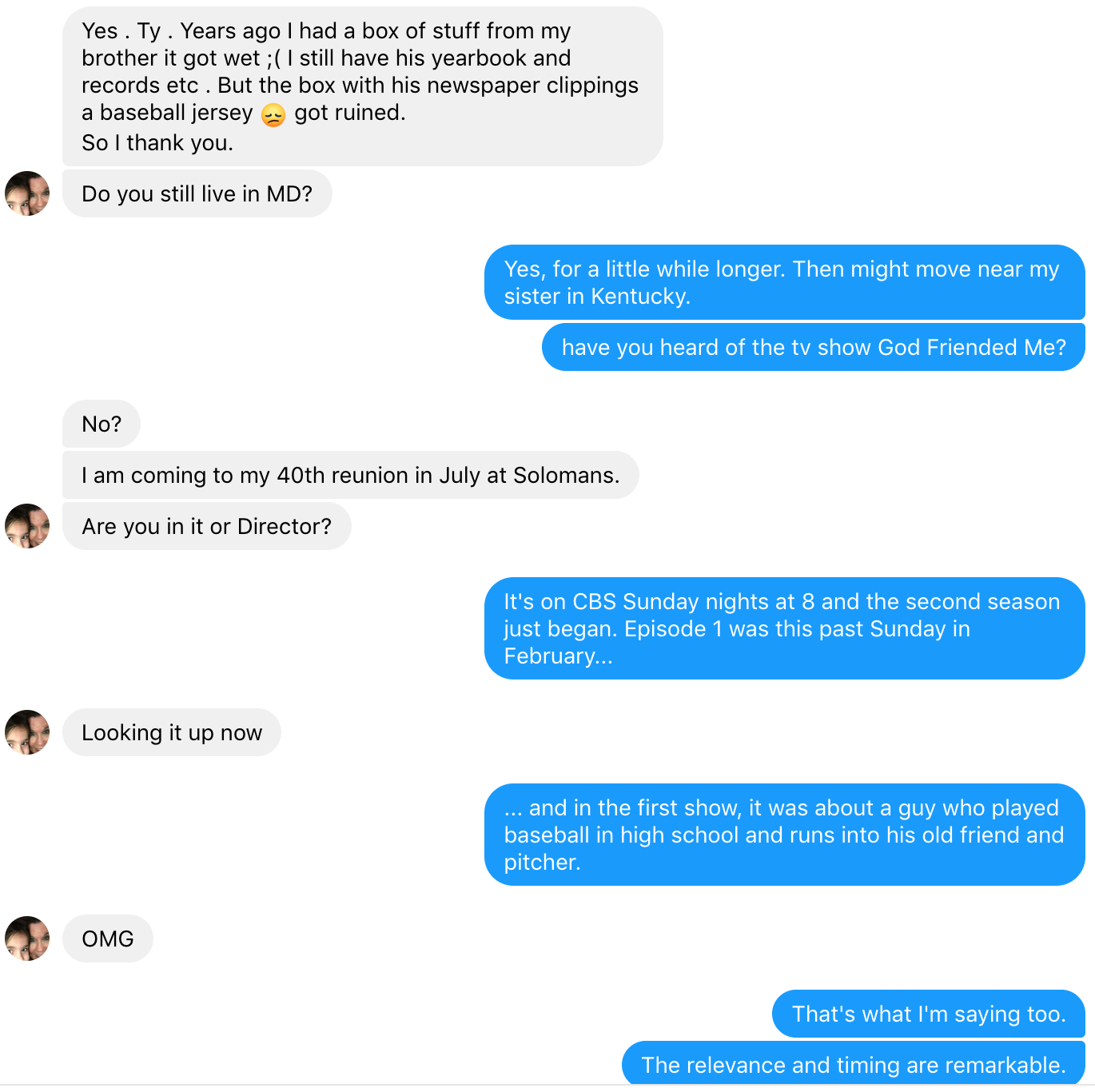
Task: Click the "So I thank you." line of text
Action: (157, 143)
